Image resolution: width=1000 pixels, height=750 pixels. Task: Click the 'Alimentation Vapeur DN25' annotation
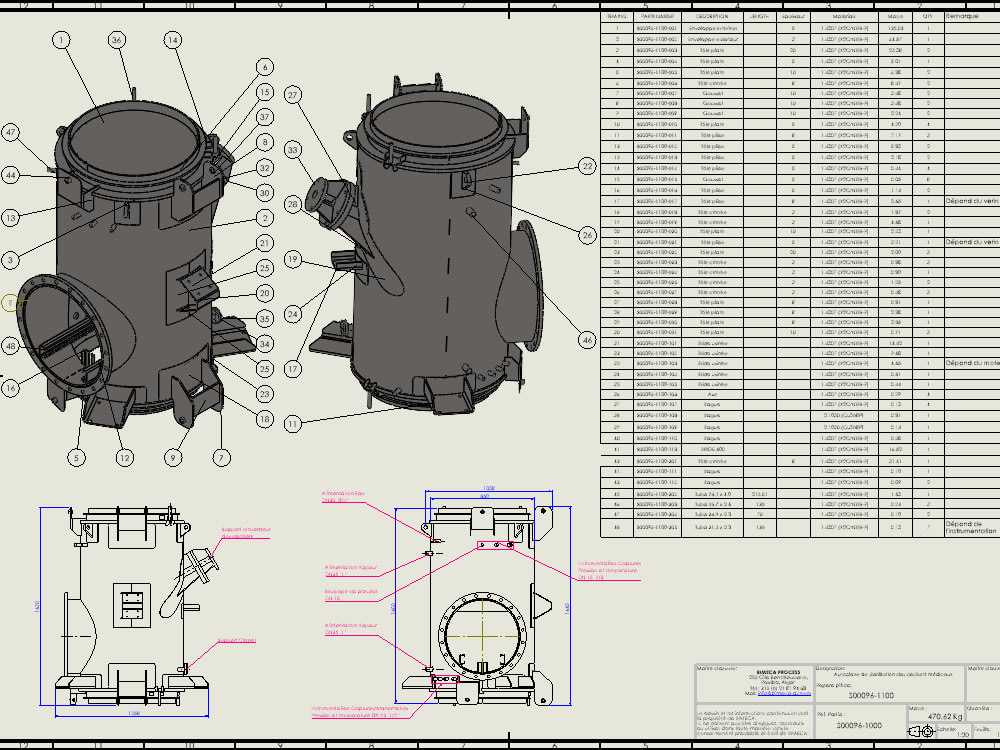tap(351, 569)
